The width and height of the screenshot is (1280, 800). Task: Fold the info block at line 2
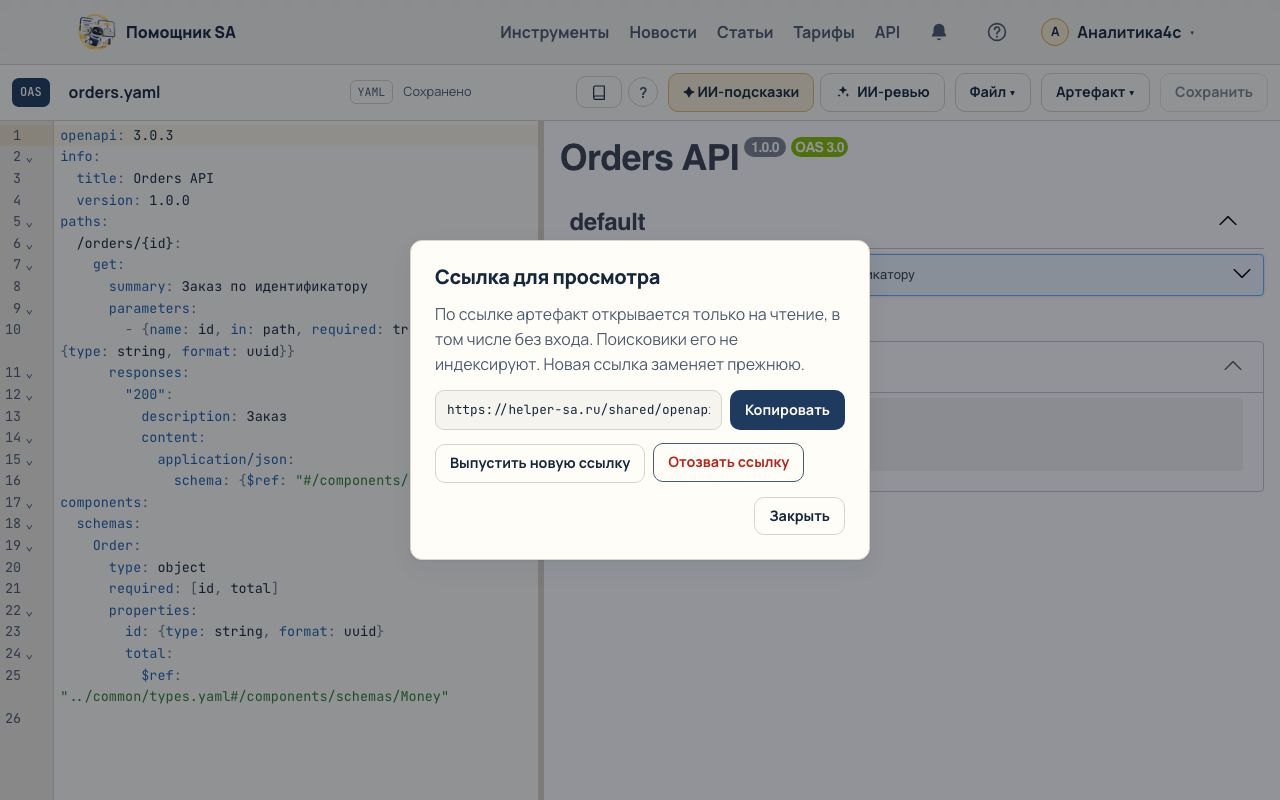tap(29, 158)
